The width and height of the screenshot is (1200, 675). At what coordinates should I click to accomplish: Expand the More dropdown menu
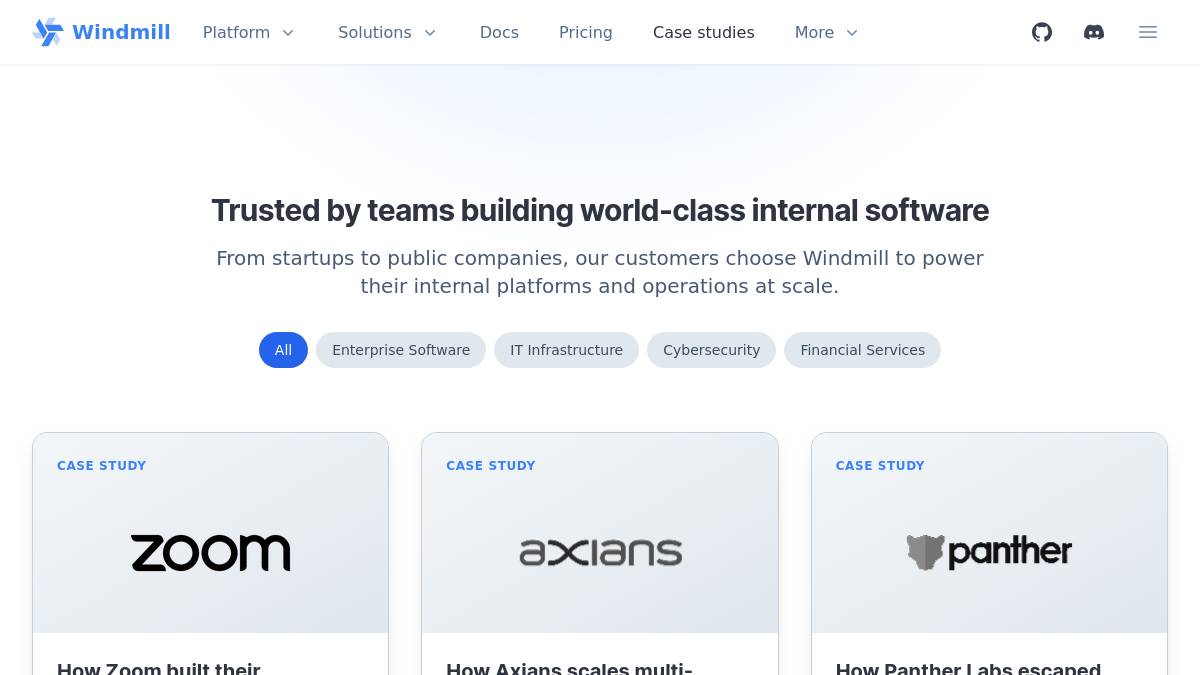tap(827, 32)
